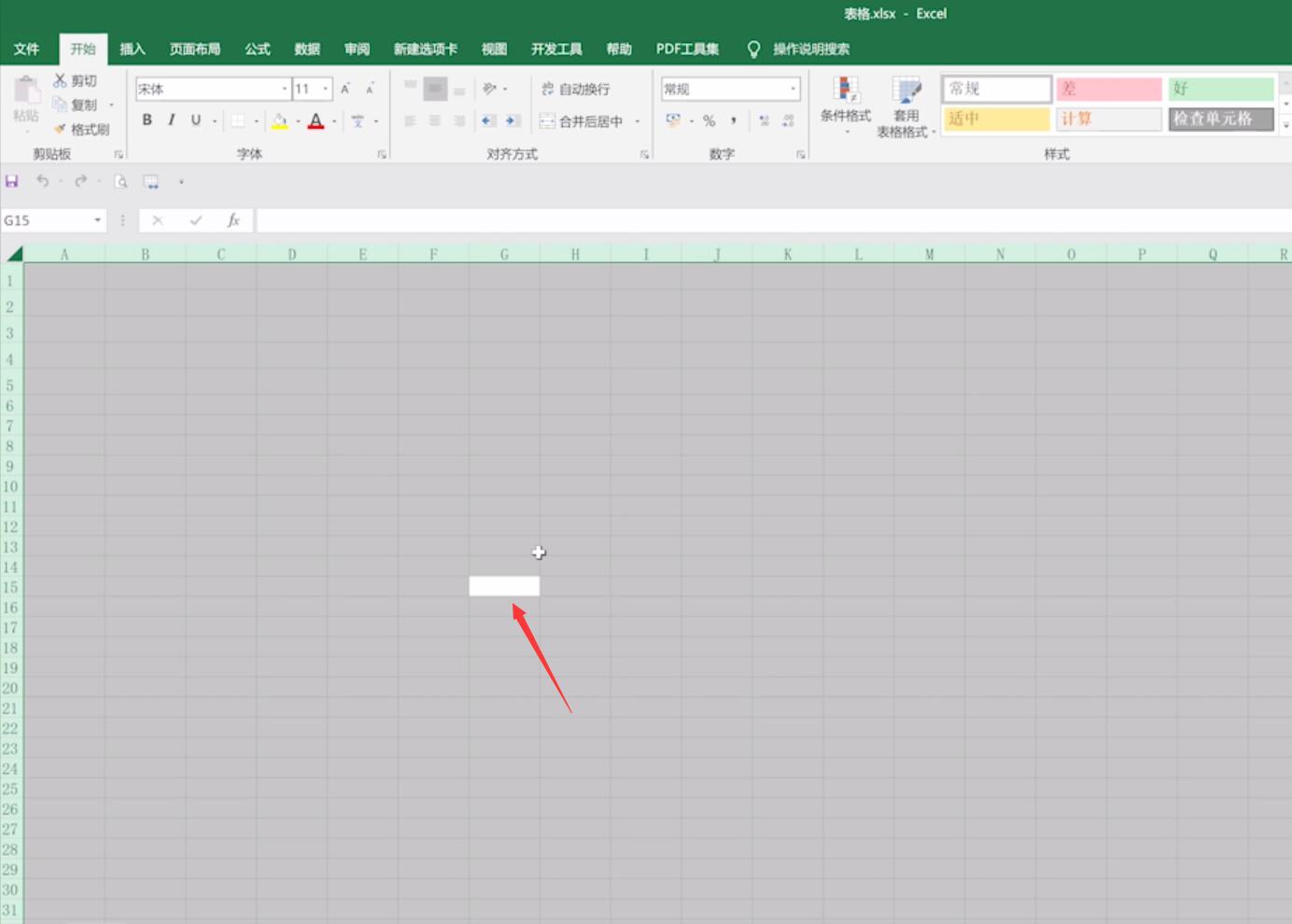Click the increase indent icon
This screenshot has width=1292, height=924.
coord(513,120)
